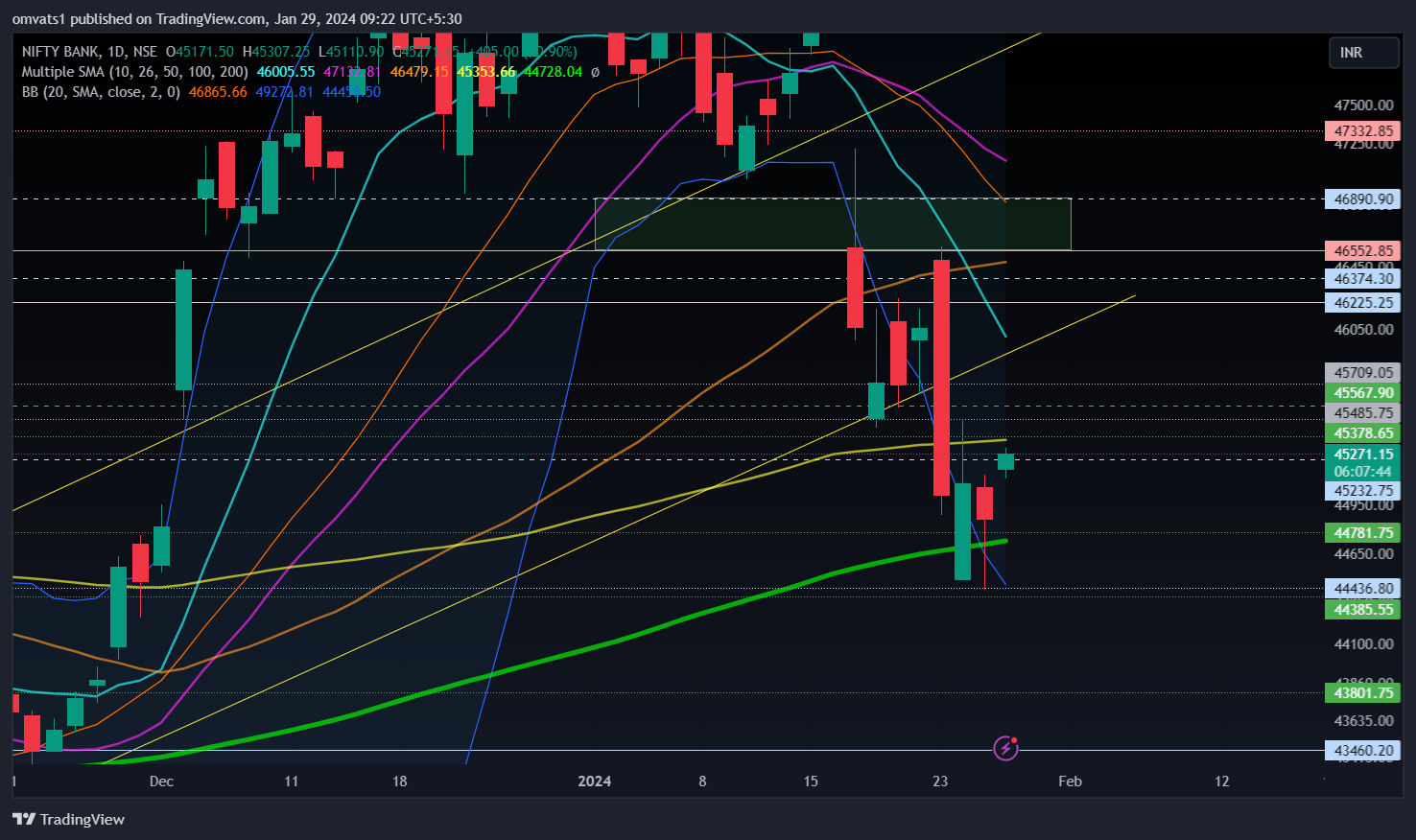Click the 44385.55 green price label

tap(1363, 609)
